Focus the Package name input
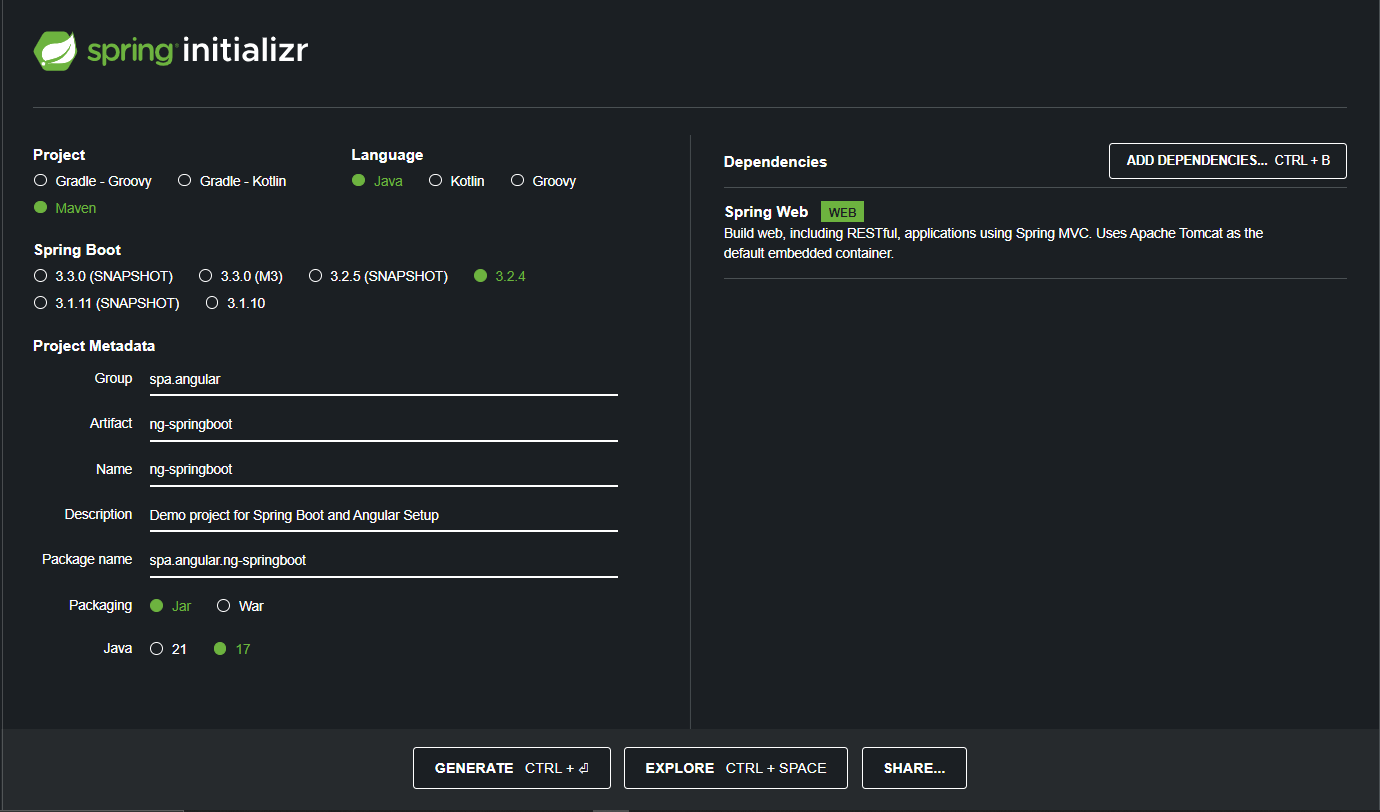Viewport: 1380px width, 812px height. click(382, 560)
